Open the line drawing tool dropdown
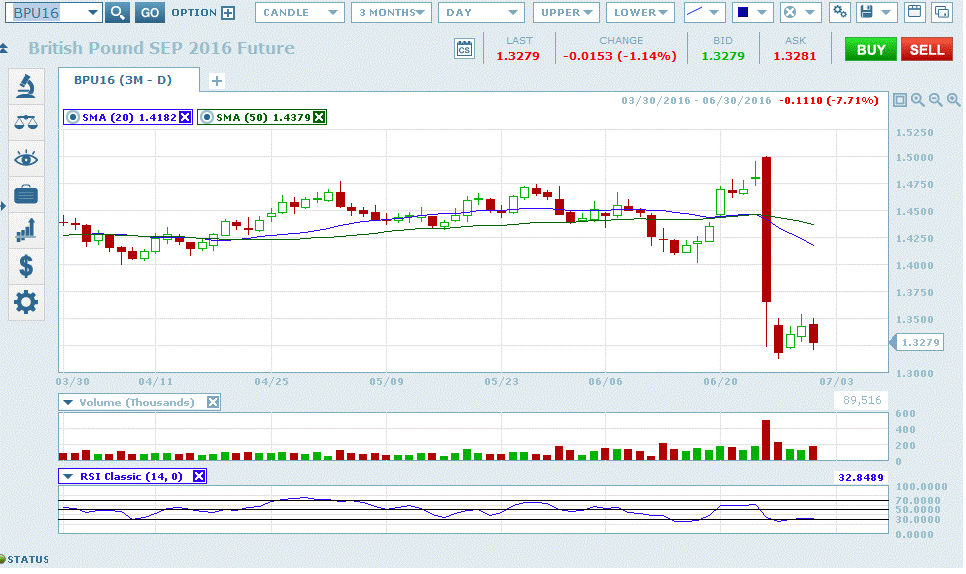This screenshot has width=966, height=574. [714, 12]
